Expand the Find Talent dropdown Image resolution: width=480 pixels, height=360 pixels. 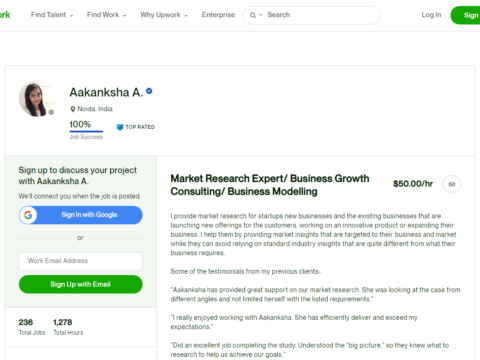[52, 15]
